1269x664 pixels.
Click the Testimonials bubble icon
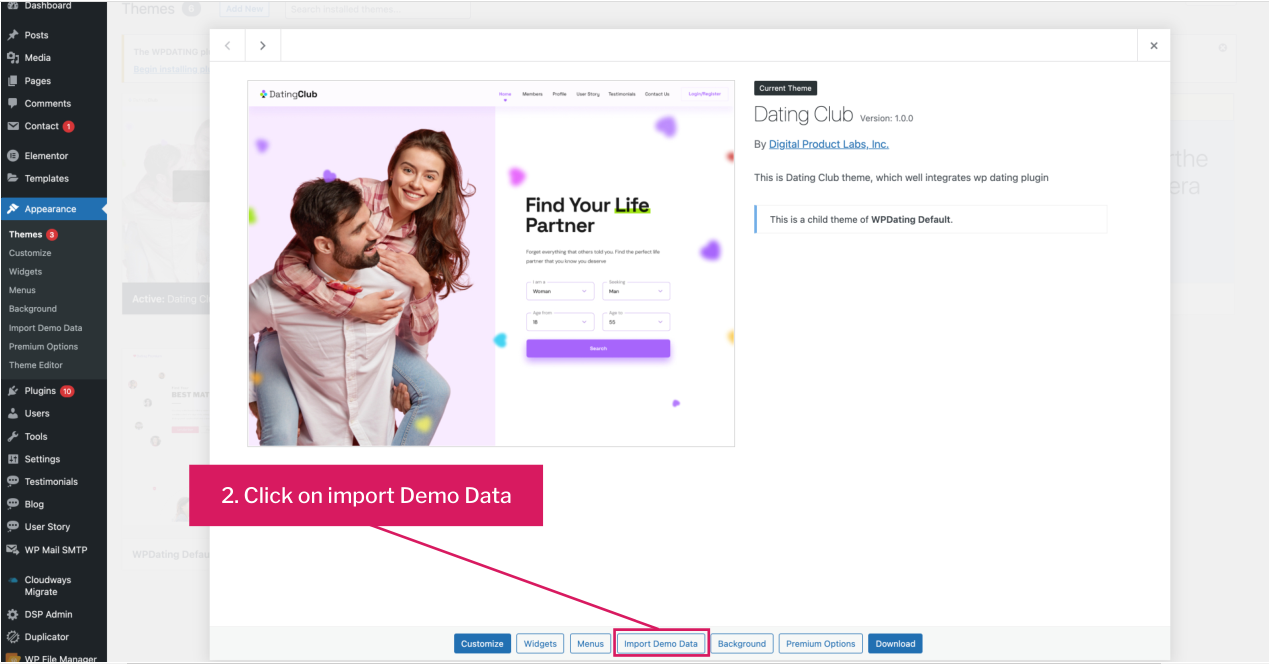13,481
